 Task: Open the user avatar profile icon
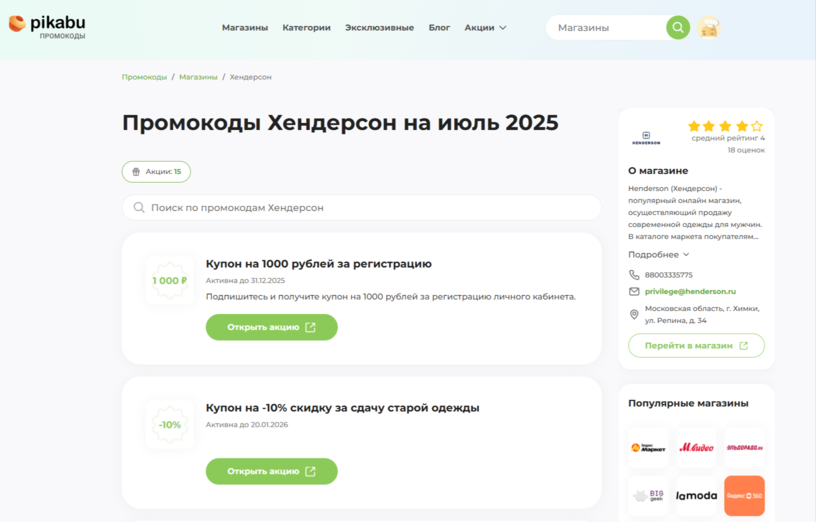tap(709, 28)
